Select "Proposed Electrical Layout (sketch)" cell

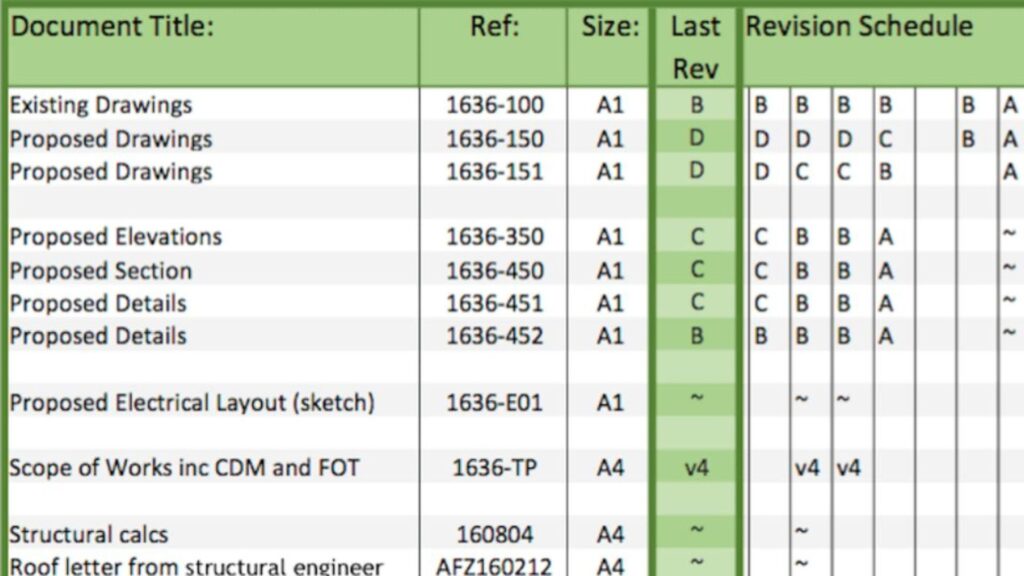(x=192, y=403)
